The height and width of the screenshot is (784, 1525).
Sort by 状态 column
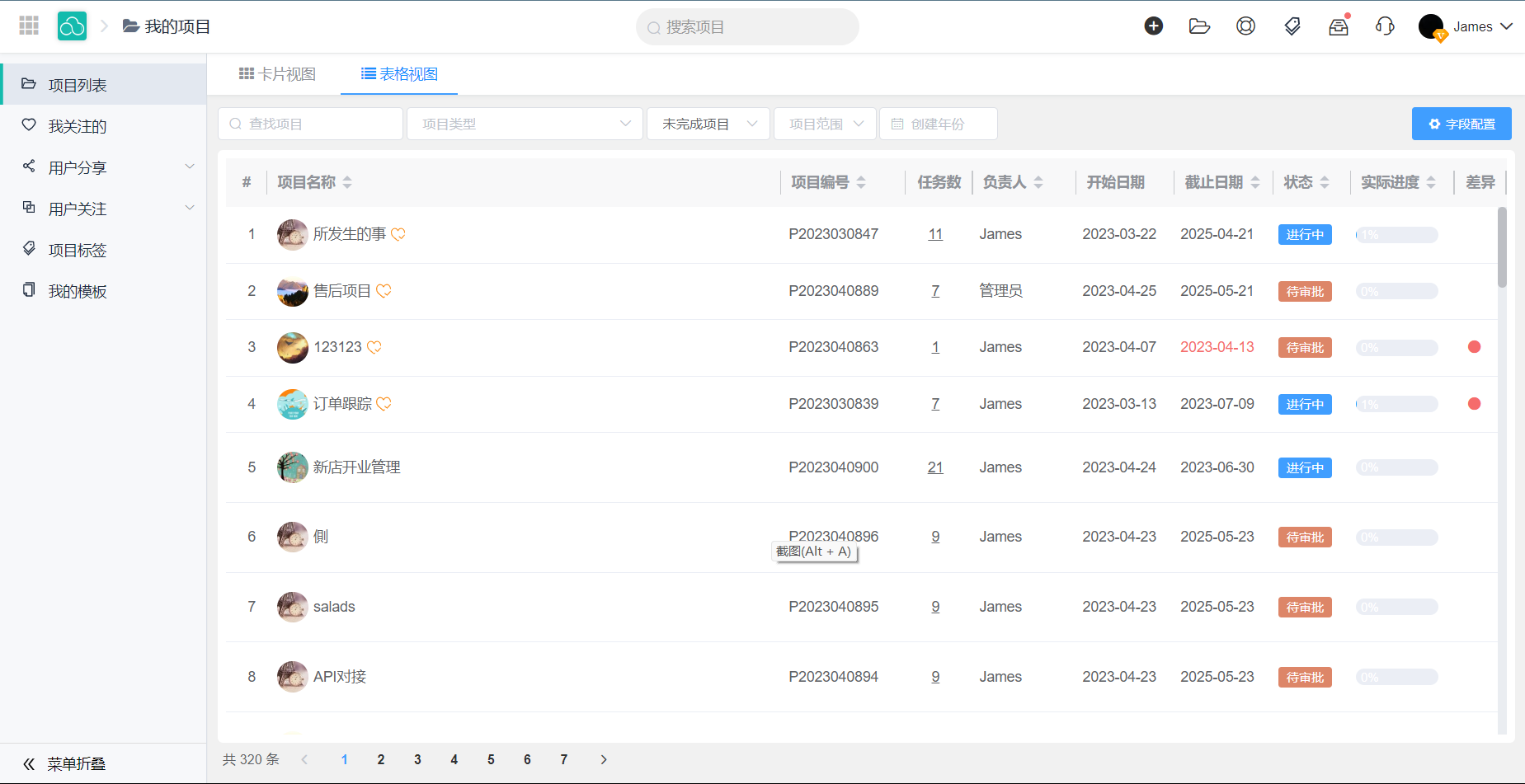(x=1325, y=182)
